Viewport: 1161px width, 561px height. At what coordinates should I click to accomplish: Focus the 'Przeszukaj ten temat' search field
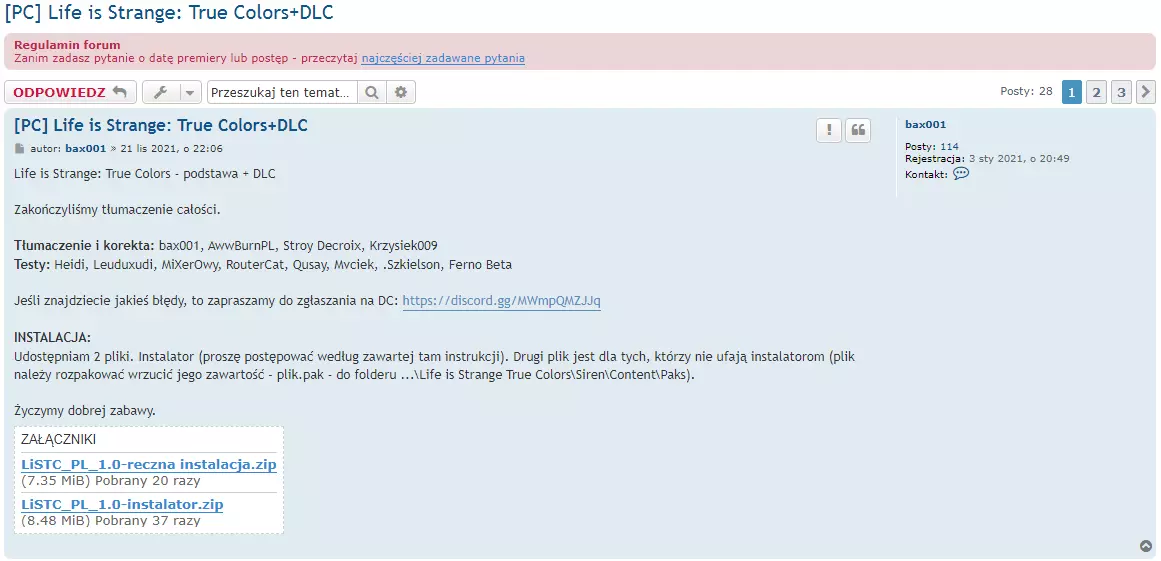point(282,93)
